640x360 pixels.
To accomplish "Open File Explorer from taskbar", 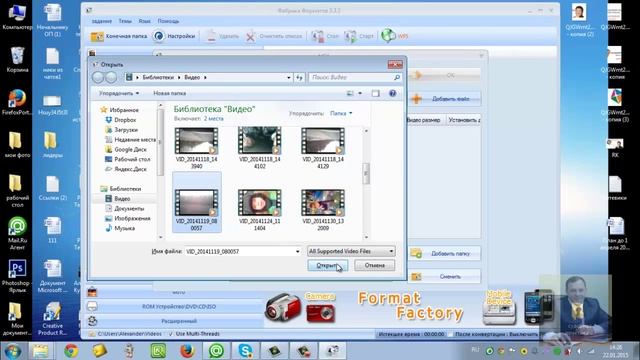I will [x=41, y=351].
